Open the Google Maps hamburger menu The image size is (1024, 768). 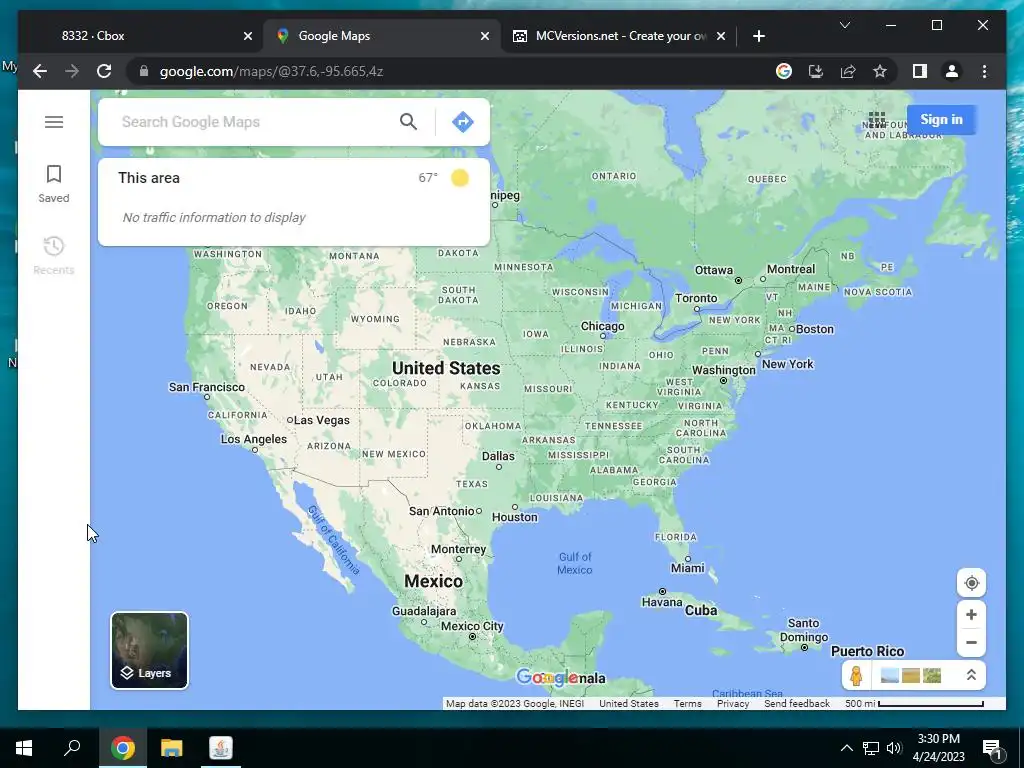pyautogui.click(x=54, y=122)
